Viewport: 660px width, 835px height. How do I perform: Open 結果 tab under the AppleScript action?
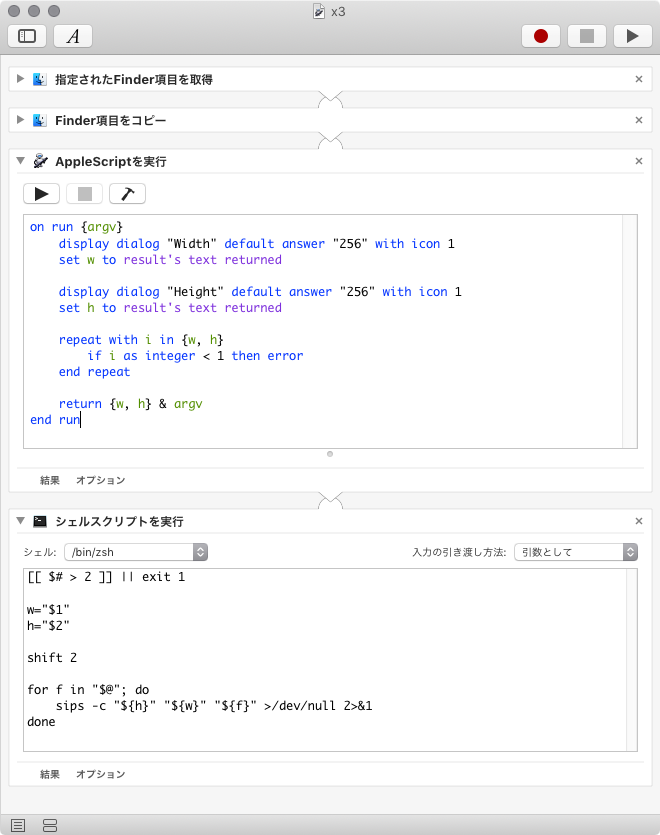click(50, 480)
